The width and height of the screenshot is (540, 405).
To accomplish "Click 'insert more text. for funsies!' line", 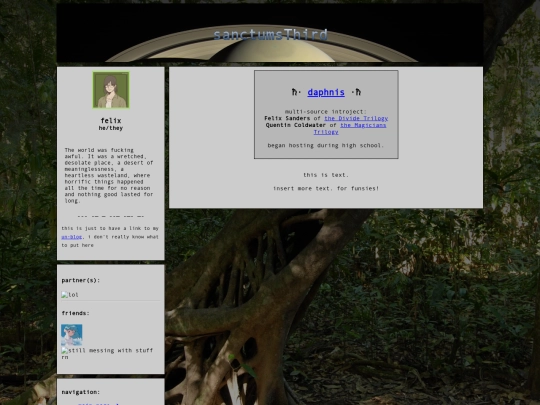I will (326, 188).
